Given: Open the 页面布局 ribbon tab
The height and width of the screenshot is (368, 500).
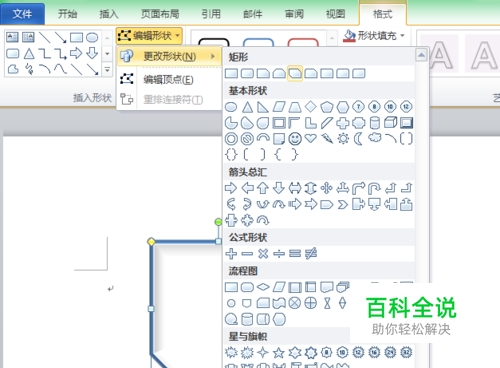Looking at the screenshot, I should click(x=160, y=14).
